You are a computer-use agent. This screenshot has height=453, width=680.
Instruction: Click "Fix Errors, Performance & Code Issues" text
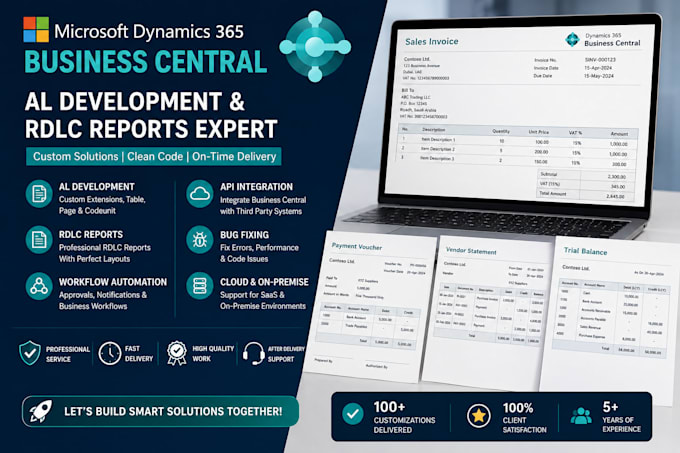(259, 253)
